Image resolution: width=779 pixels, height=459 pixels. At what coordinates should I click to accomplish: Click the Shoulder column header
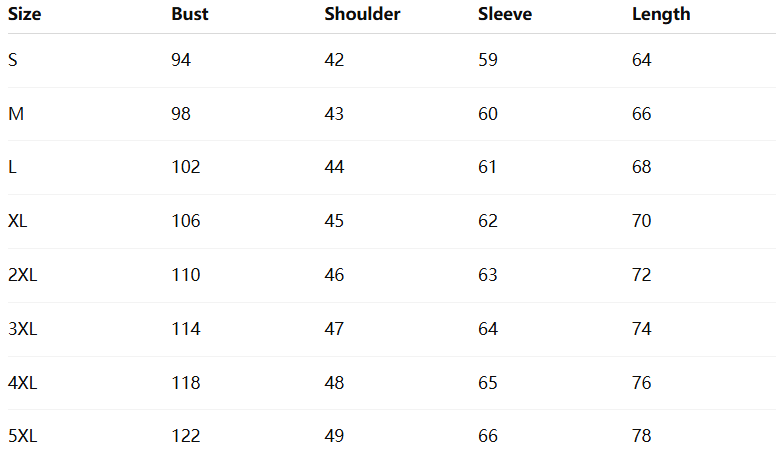(x=362, y=14)
